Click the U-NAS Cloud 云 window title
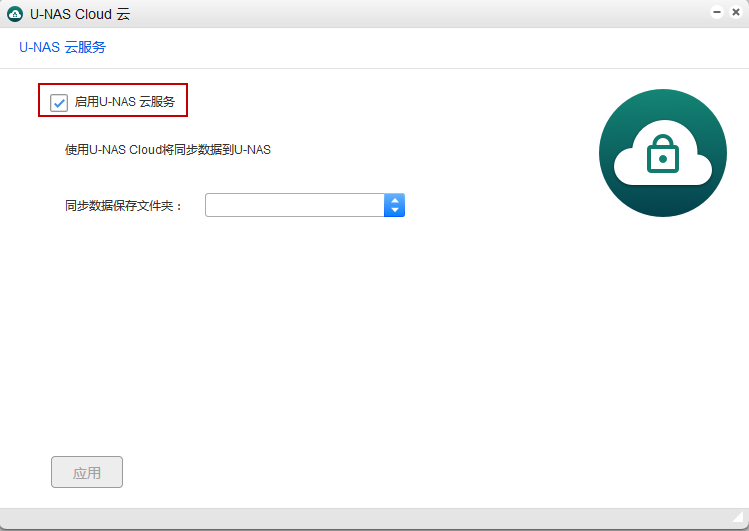The width and height of the screenshot is (749, 531). pos(80,14)
